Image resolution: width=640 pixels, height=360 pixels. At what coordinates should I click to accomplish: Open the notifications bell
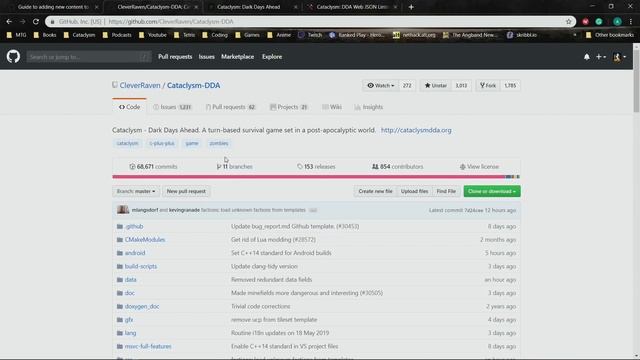tap(587, 57)
